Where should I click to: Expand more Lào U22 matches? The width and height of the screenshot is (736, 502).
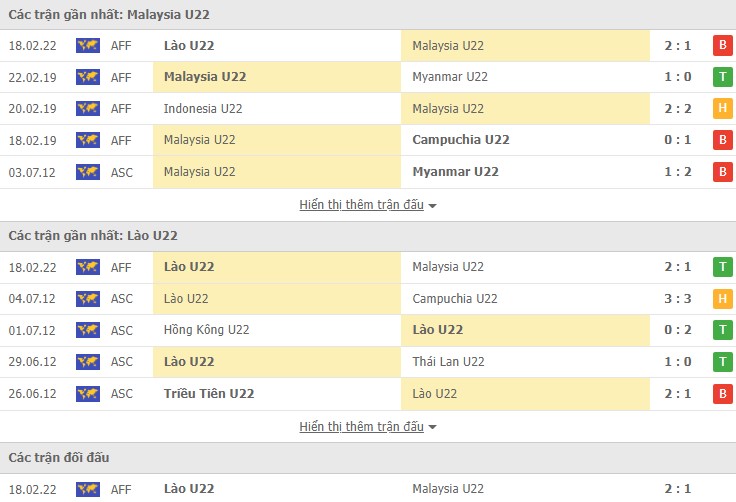pyautogui.click(x=361, y=427)
